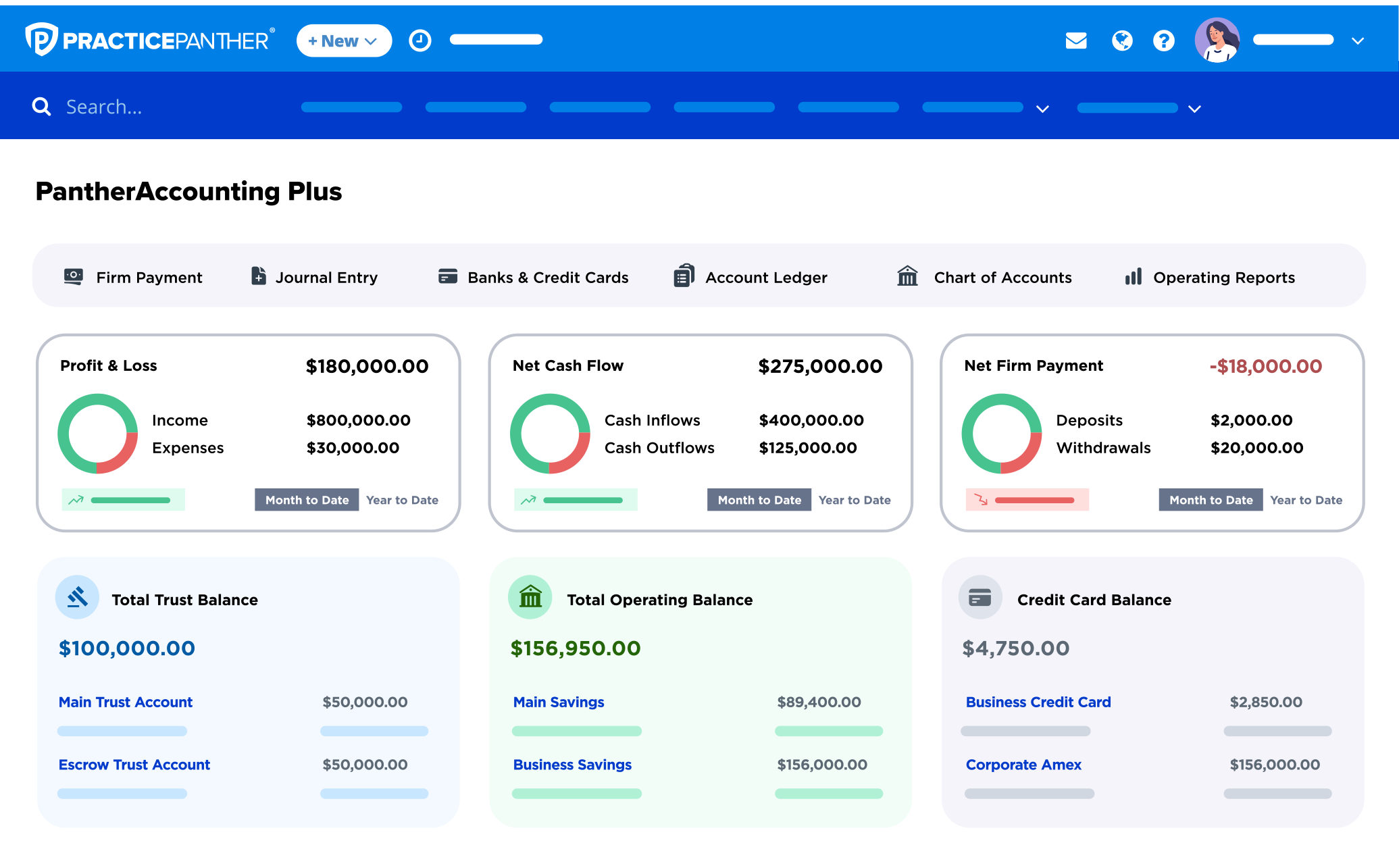Click the timer clock icon in header

coord(419,41)
